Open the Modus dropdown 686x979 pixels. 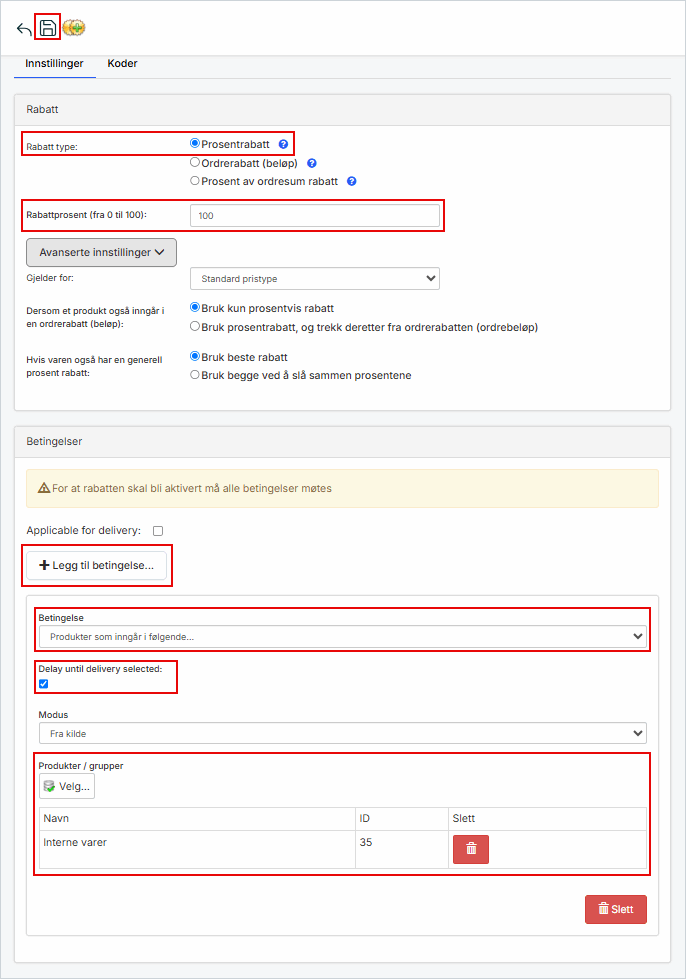click(x=342, y=733)
